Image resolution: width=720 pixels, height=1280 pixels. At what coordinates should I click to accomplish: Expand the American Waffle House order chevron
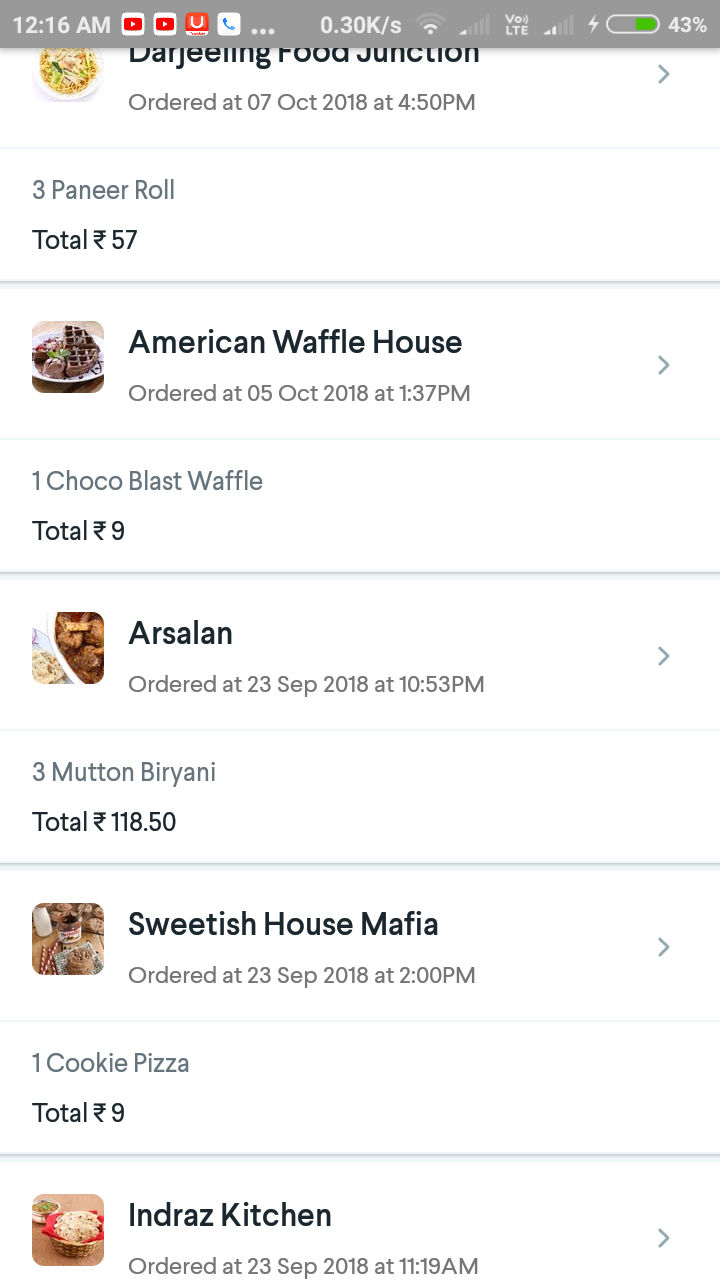click(663, 365)
